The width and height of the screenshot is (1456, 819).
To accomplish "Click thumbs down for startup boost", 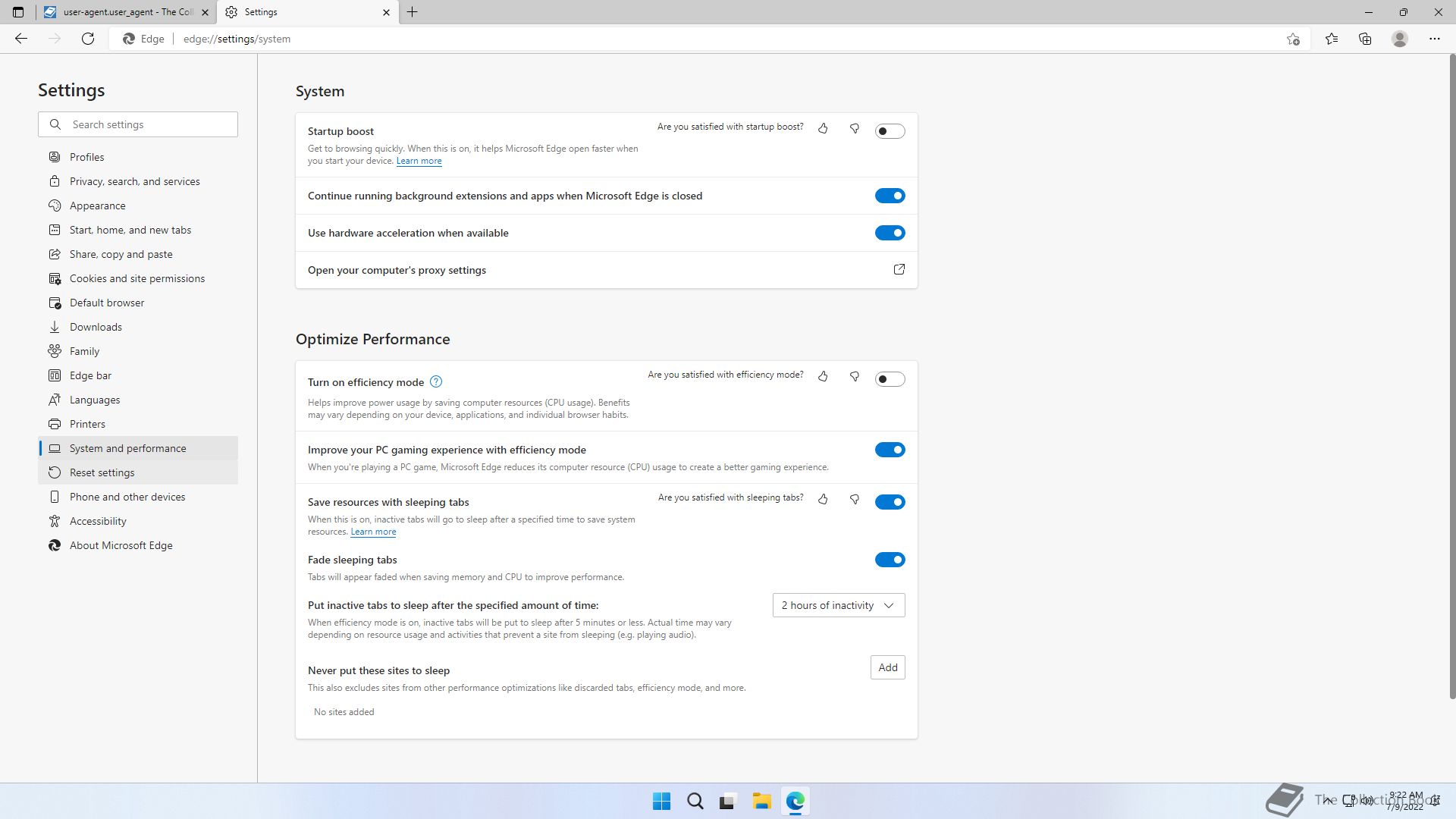I will 855,129.
